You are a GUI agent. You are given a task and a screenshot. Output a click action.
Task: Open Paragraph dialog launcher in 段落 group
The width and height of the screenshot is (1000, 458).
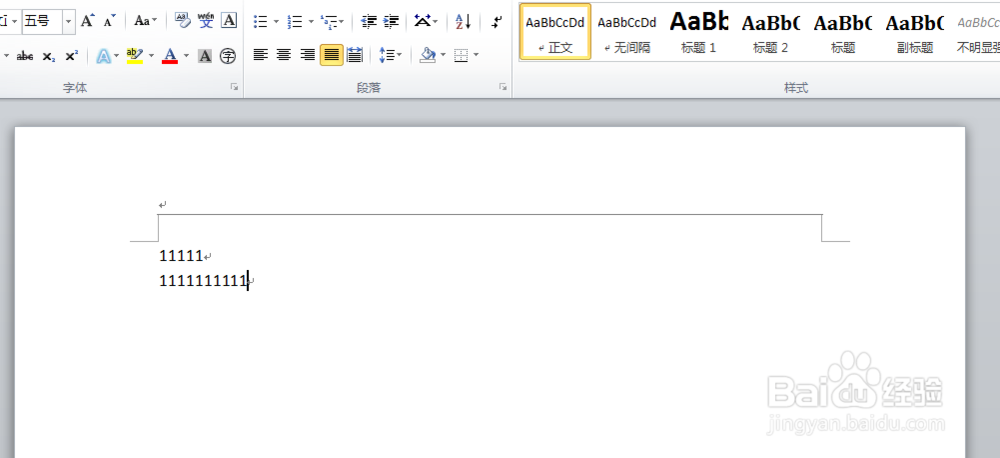point(503,87)
